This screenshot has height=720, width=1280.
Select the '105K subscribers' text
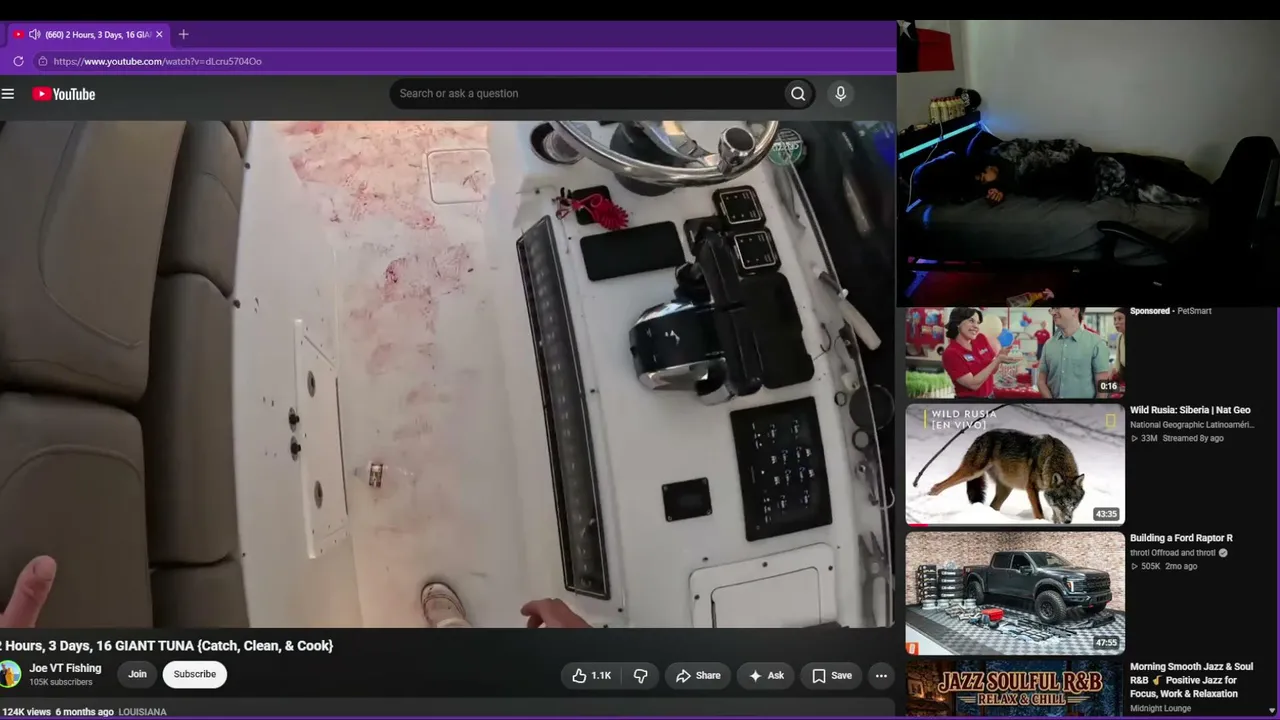pos(61,682)
